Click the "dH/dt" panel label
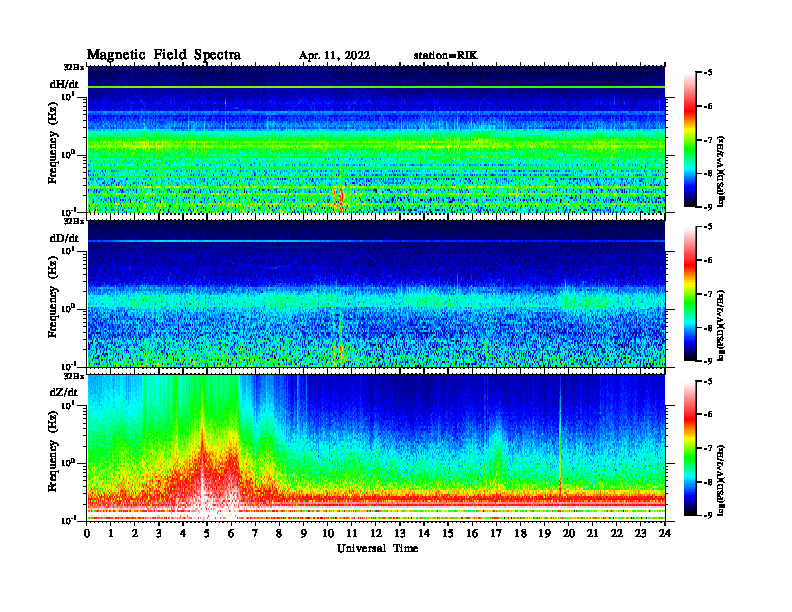 point(64,84)
